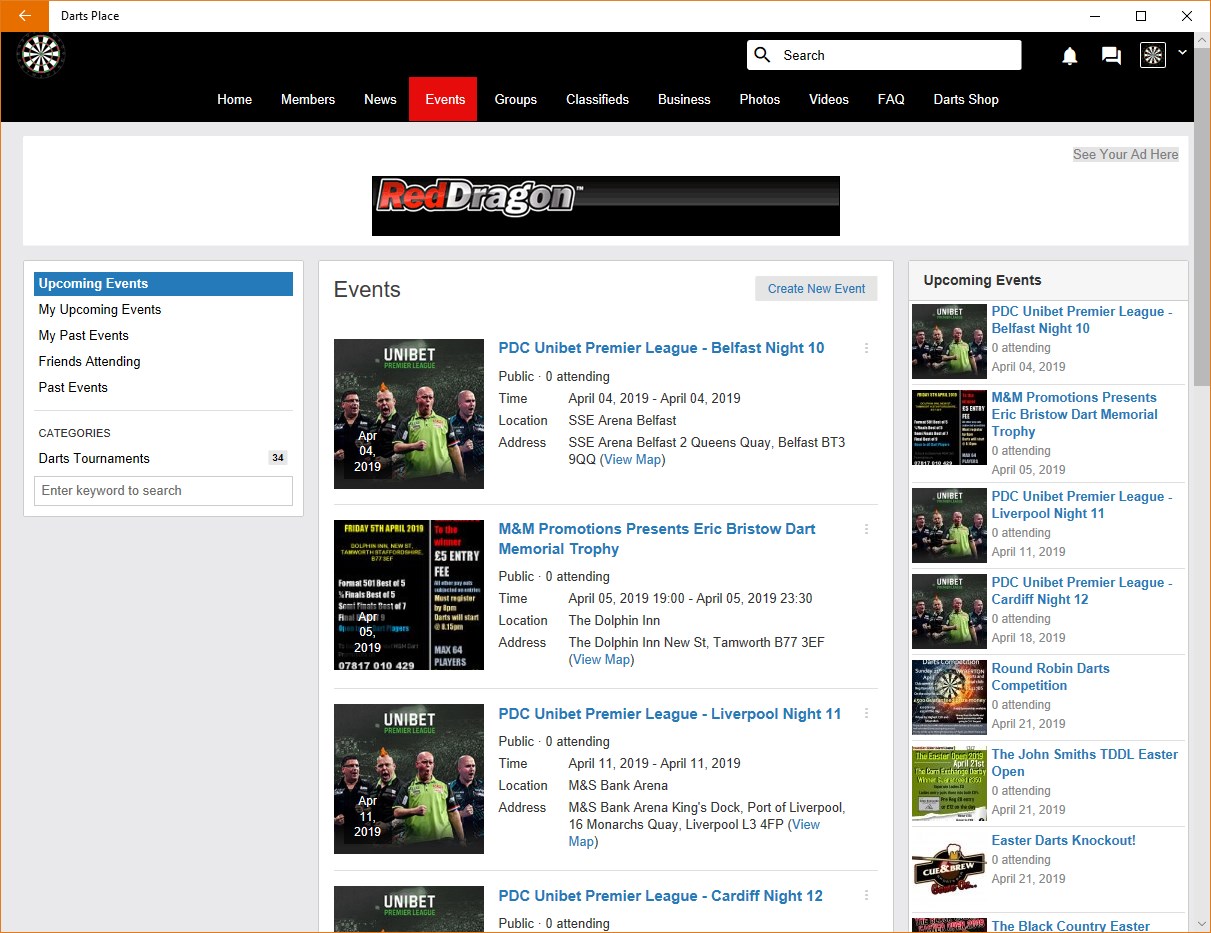The width and height of the screenshot is (1211, 933).
Task: Click Belfast Night 10 event thumbnail in main list
Action: click(x=409, y=414)
